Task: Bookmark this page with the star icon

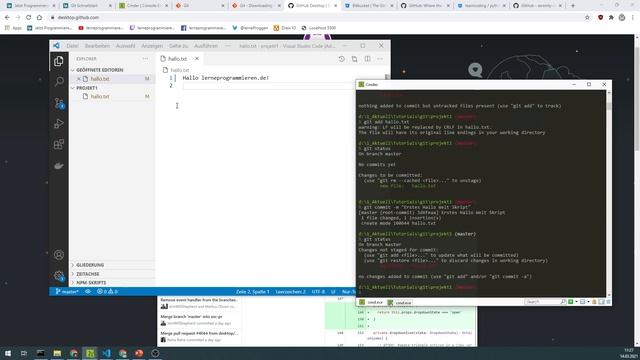Action: (587, 18)
